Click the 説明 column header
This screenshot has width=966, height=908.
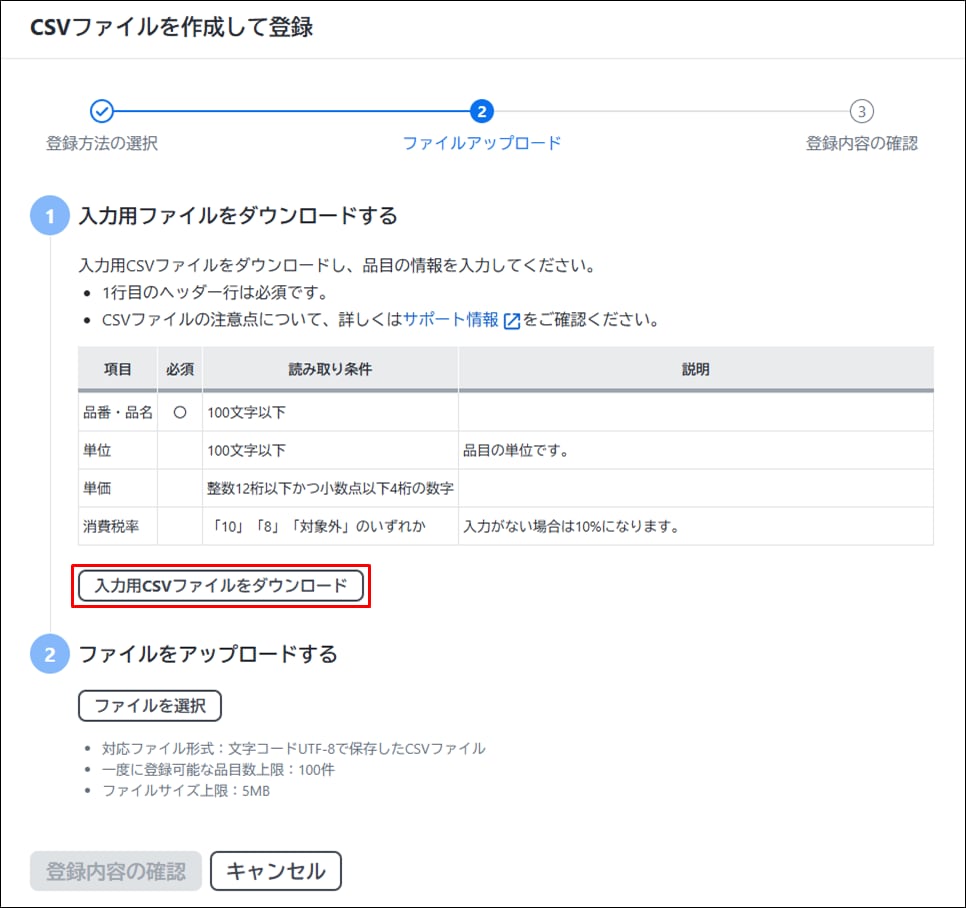(x=695, y=369)
